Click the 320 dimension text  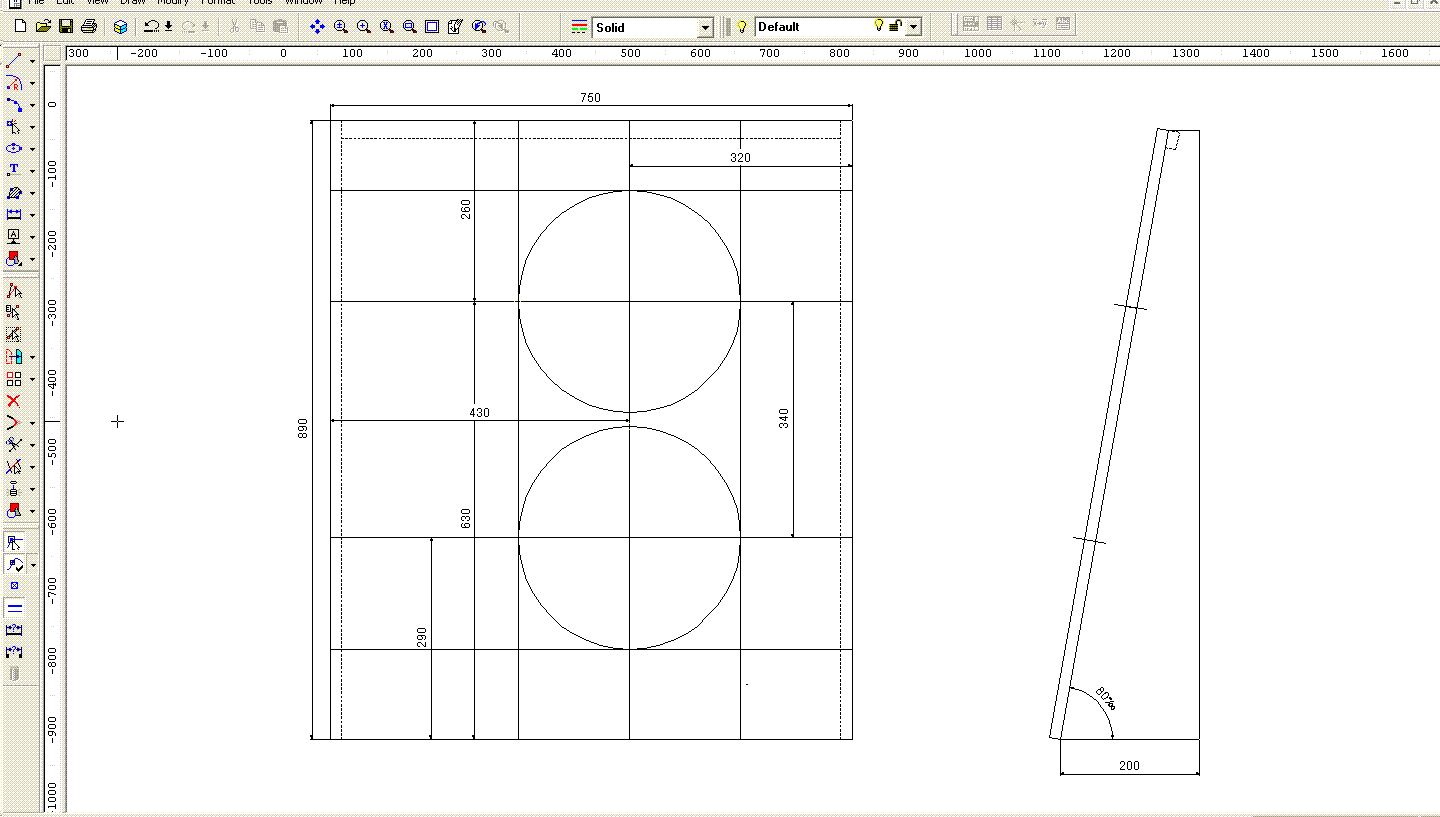tap(740, 158)
